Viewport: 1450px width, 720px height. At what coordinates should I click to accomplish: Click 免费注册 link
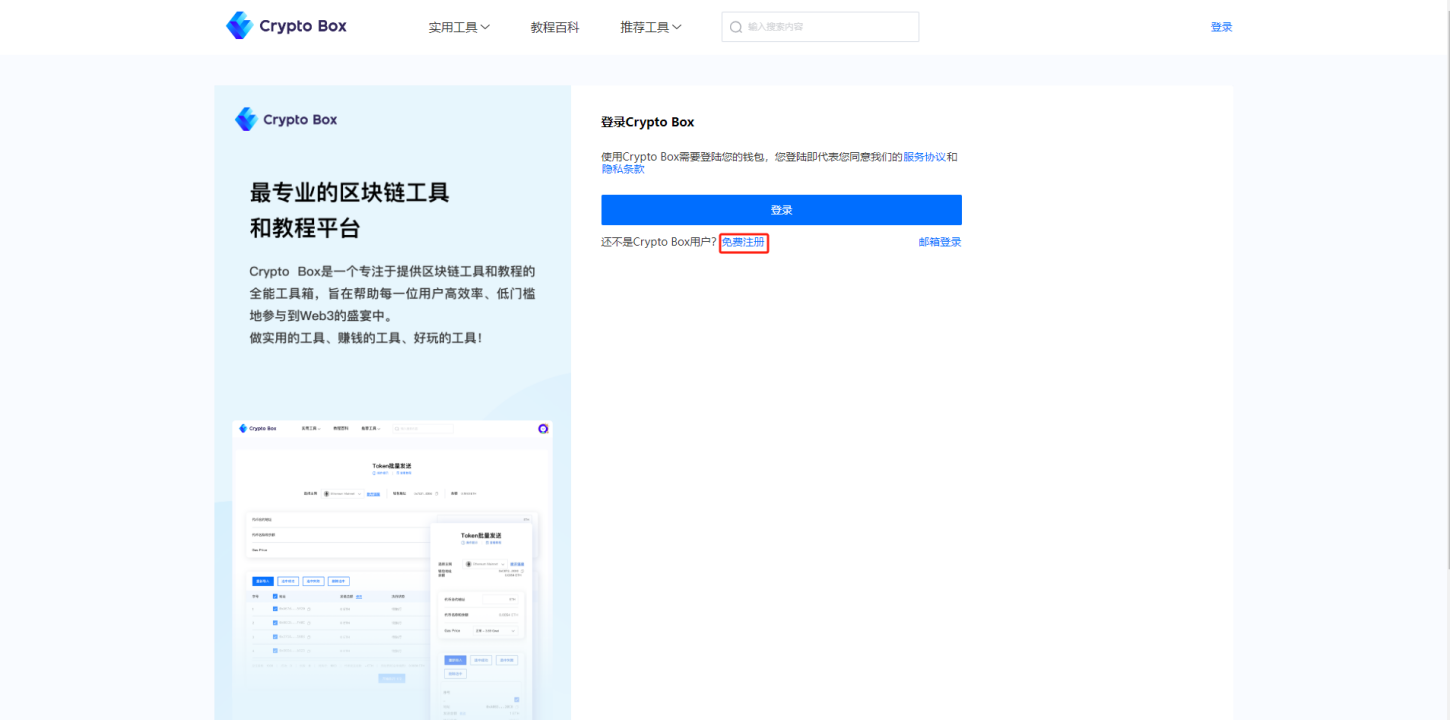point(743,242)
